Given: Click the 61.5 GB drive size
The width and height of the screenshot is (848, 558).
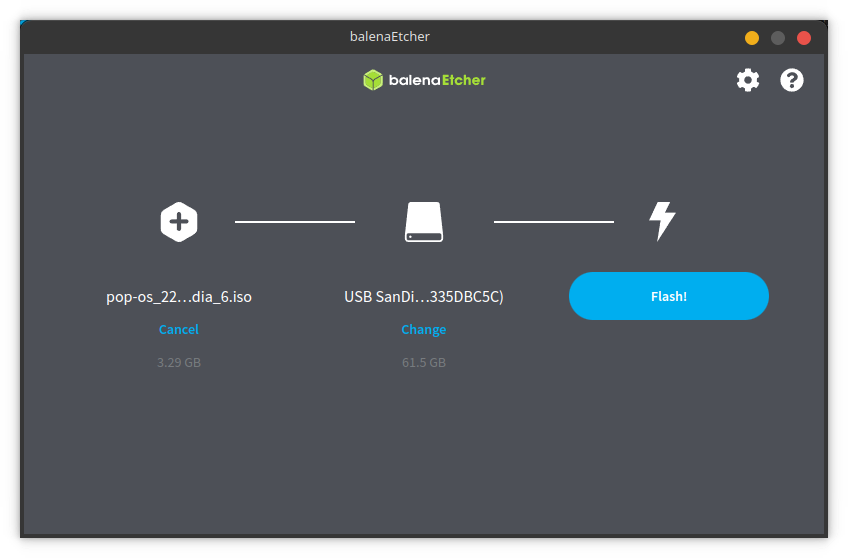Looking at the screenshot, I should [424, 362].
